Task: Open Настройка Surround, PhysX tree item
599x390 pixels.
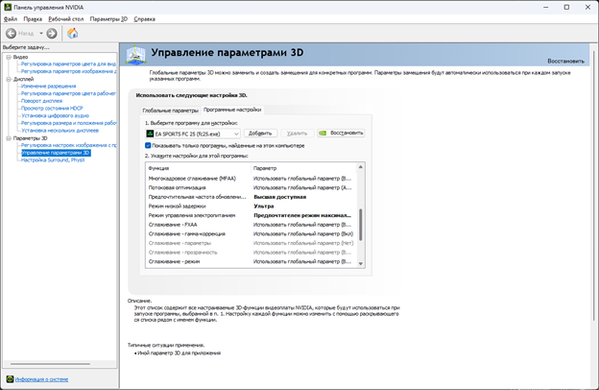Action: [x=53, y=160]
